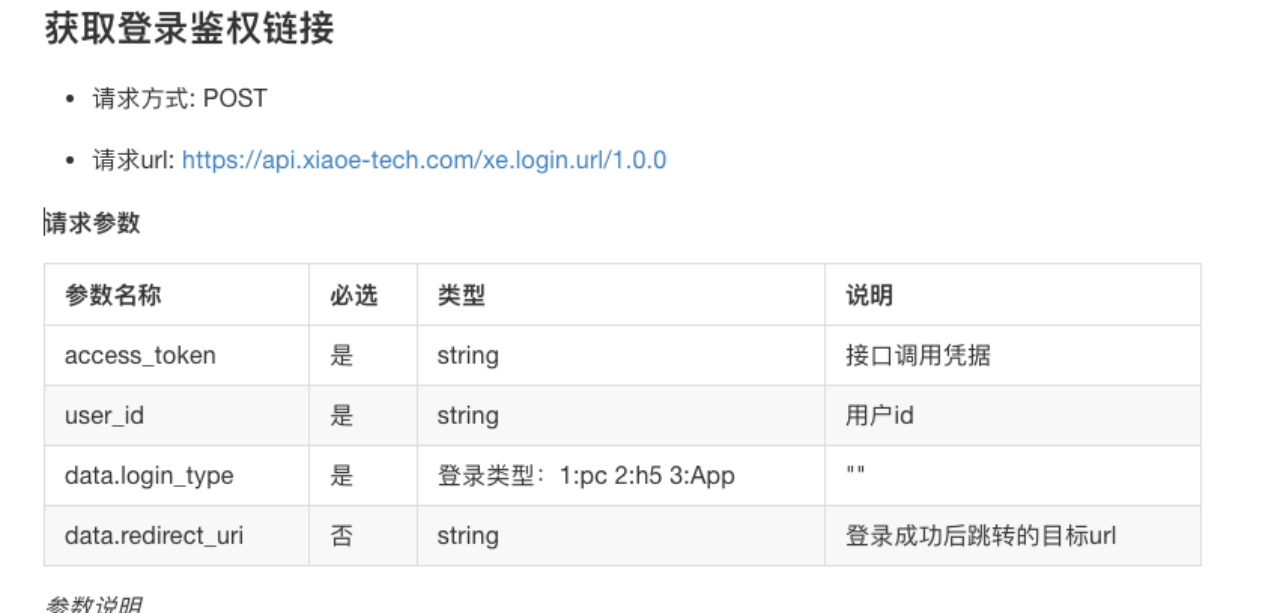Click the 登录成功后跳转的目标url description cell
Image resolution: width=1280 pixels, height=613 pixels.
(981, 536)
